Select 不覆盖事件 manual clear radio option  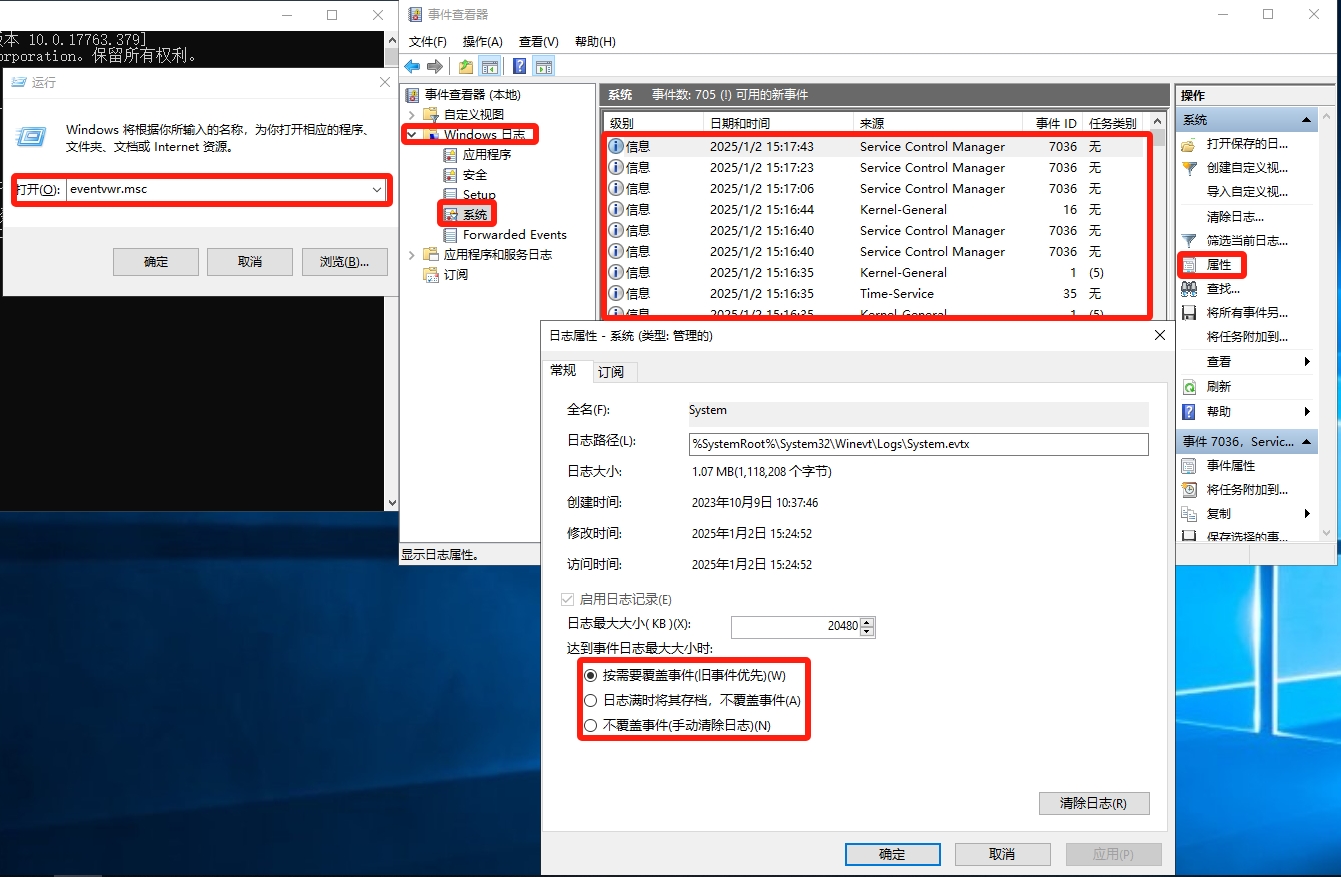point(589,725)
